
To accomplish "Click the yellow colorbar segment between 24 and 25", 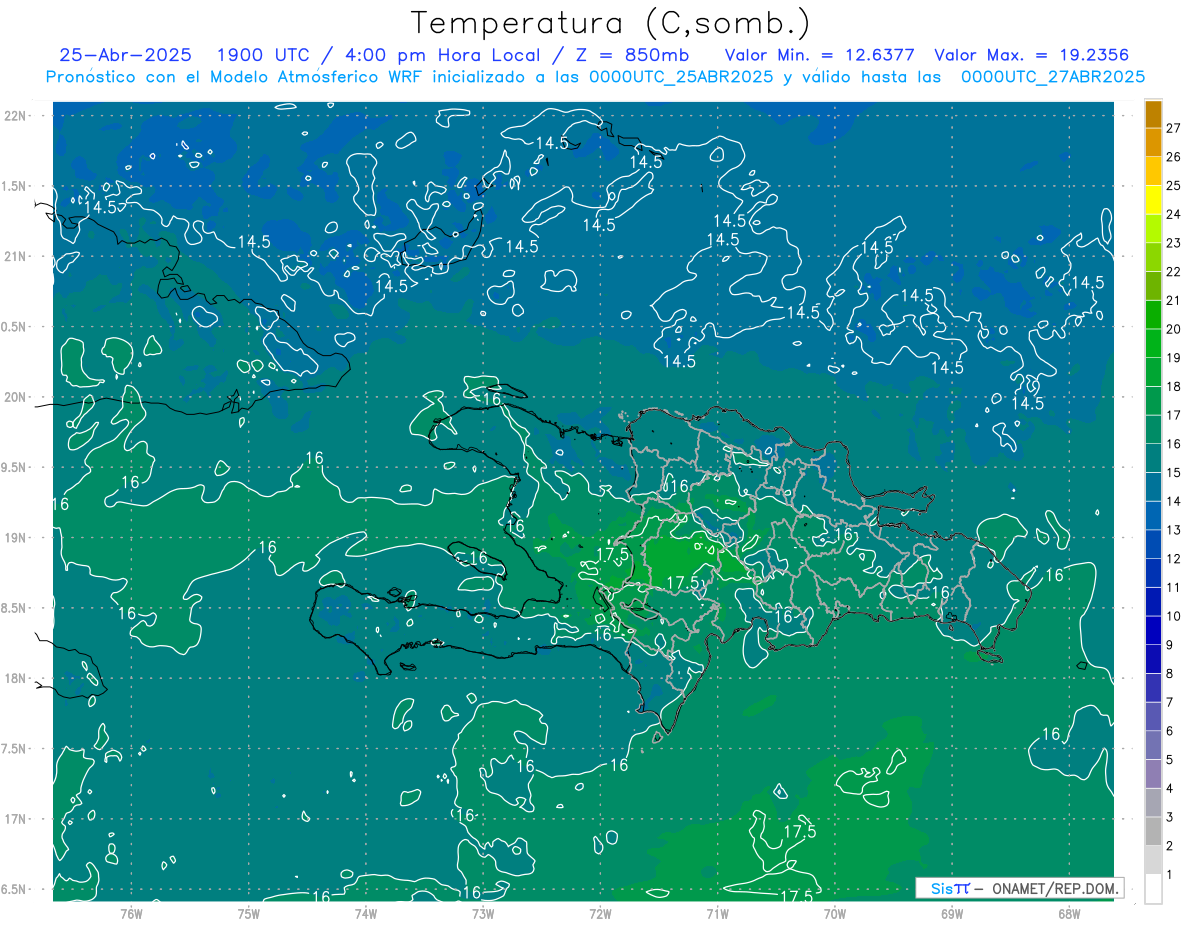I will [x=1153, y=200].
